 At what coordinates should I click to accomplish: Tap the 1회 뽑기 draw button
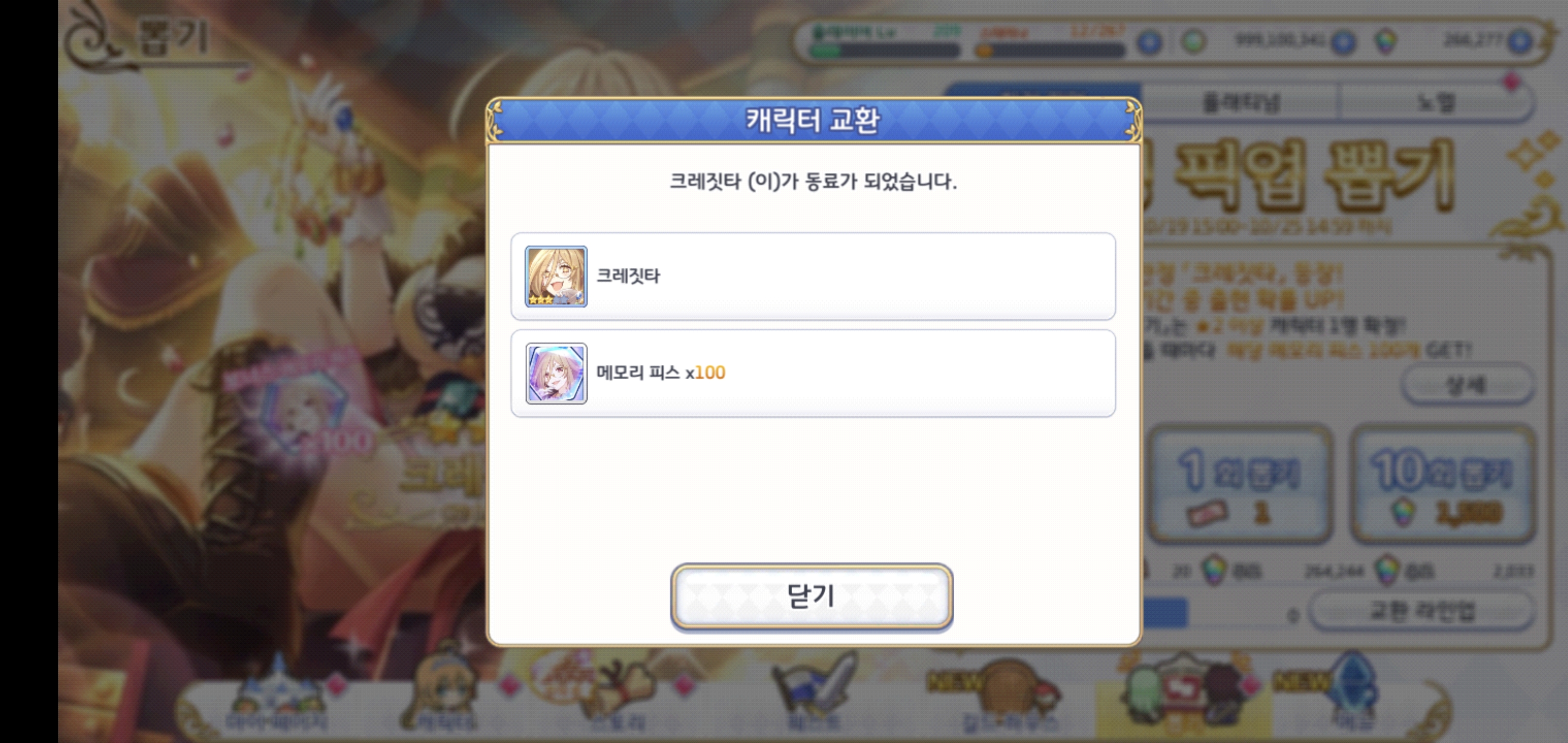point(1240,485)
